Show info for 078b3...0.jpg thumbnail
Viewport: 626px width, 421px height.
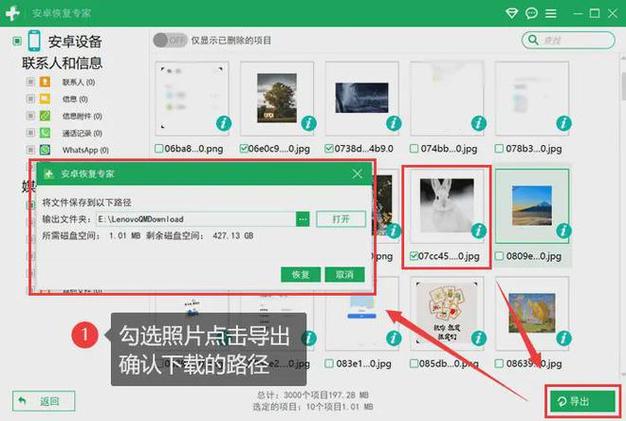[x=564, y=123]
